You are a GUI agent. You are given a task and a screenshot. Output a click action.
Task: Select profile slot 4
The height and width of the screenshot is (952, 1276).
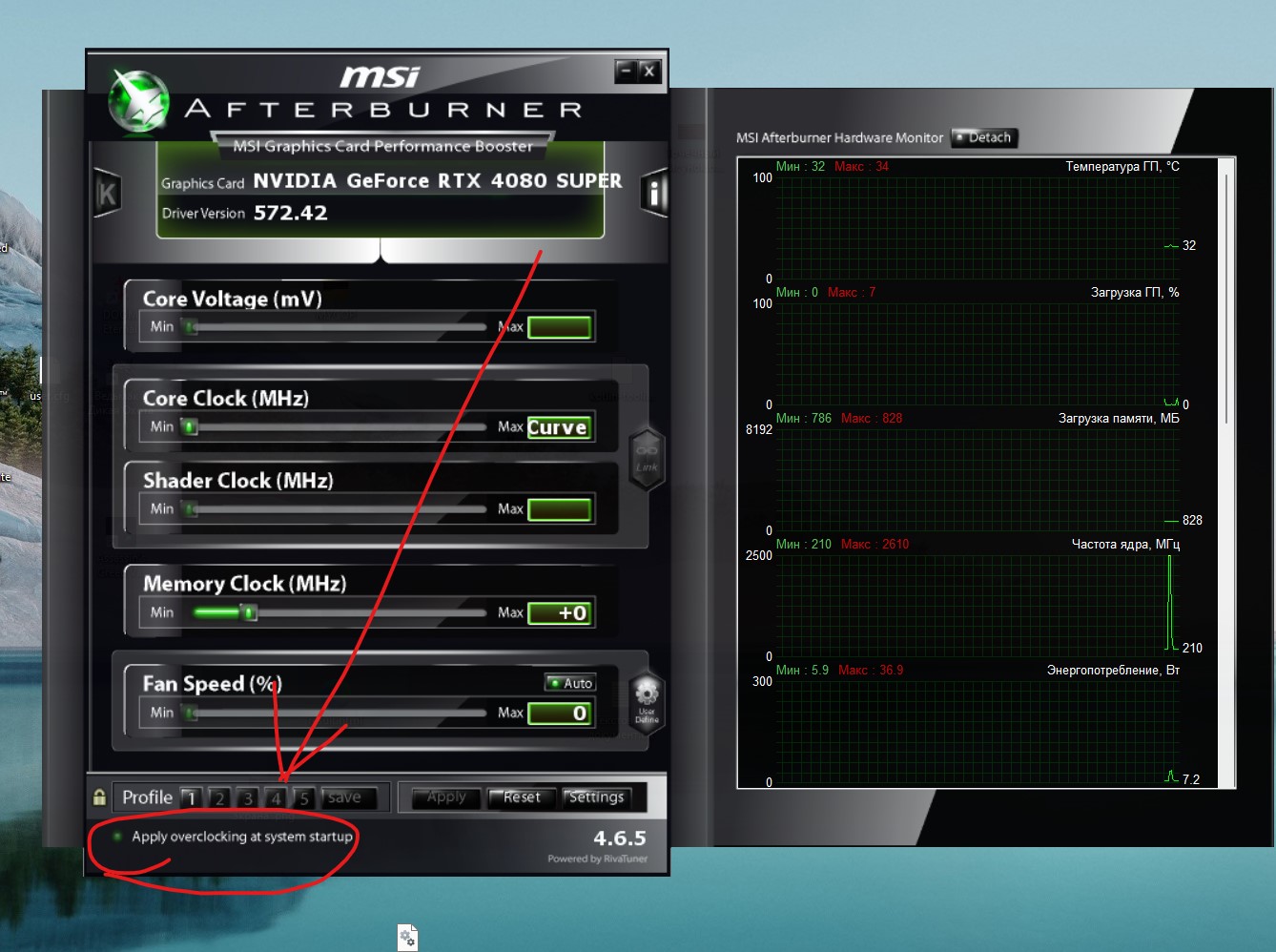(276, 797)
